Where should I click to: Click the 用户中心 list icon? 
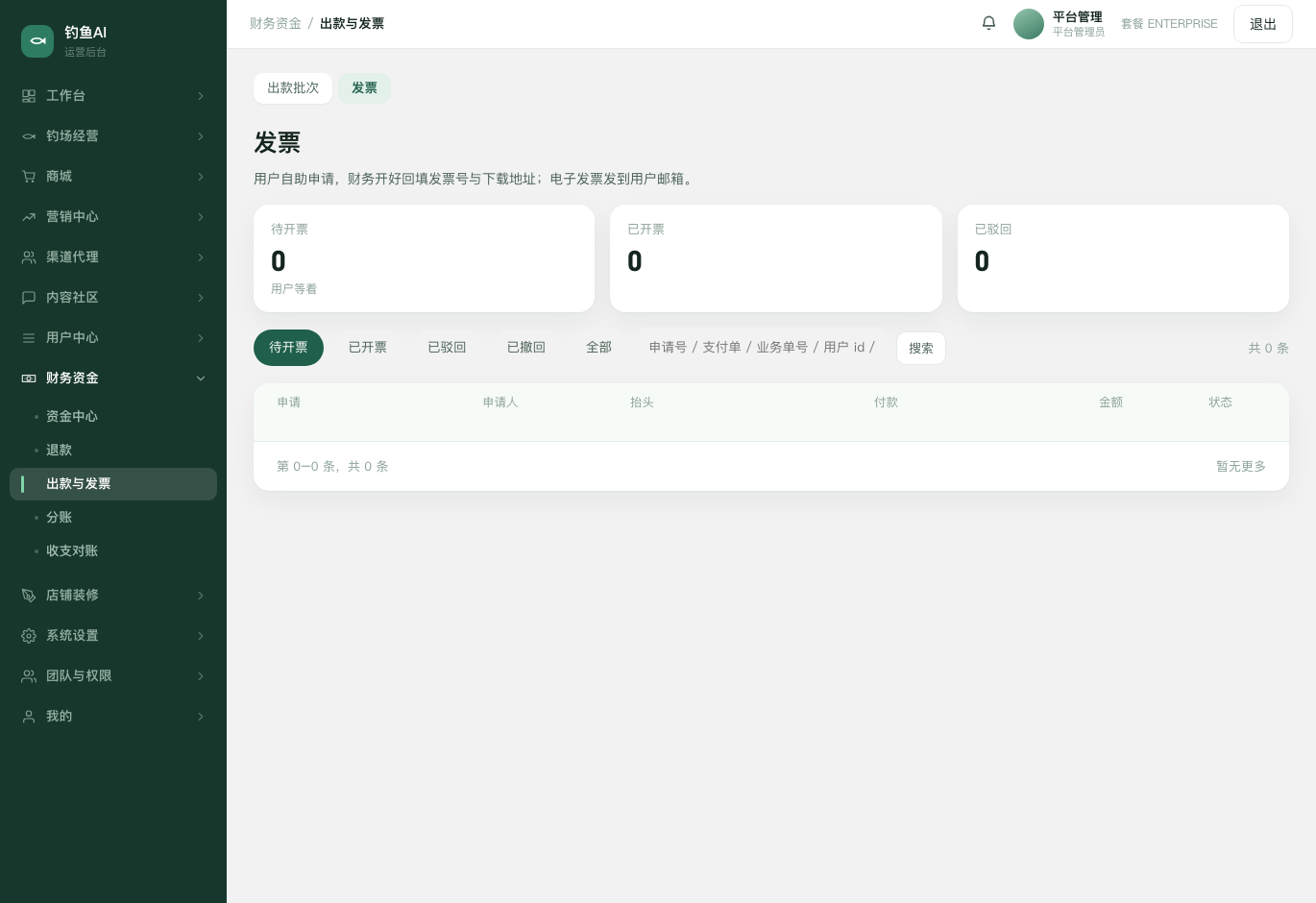29,338
